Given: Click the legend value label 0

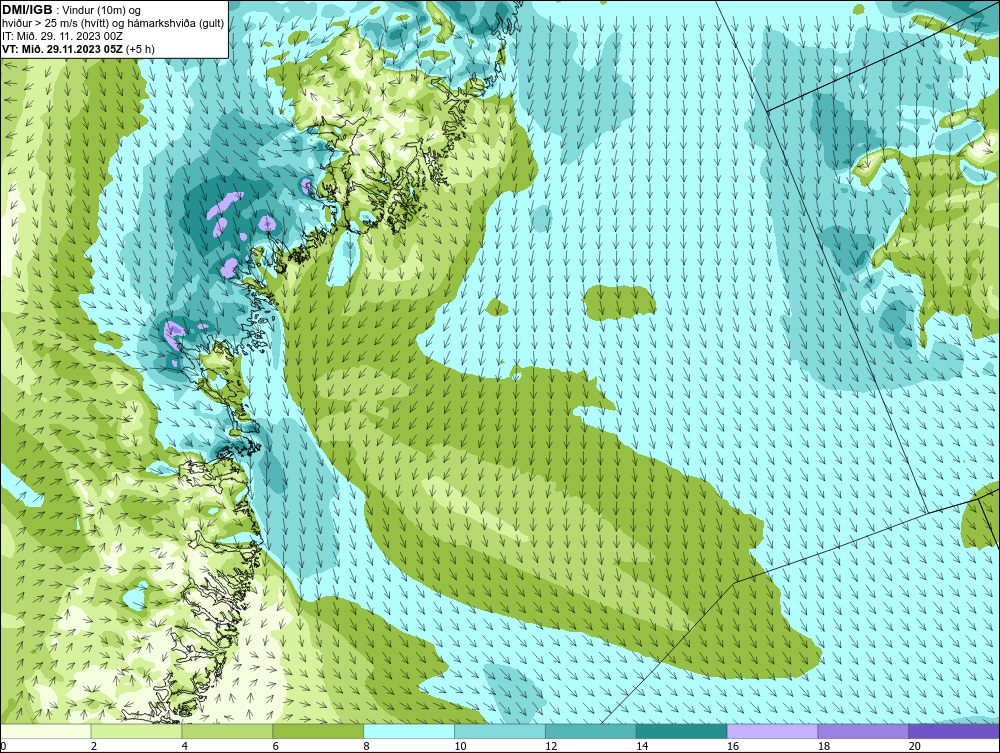Looking at the screenshot, I should click(x=3, y=746).
